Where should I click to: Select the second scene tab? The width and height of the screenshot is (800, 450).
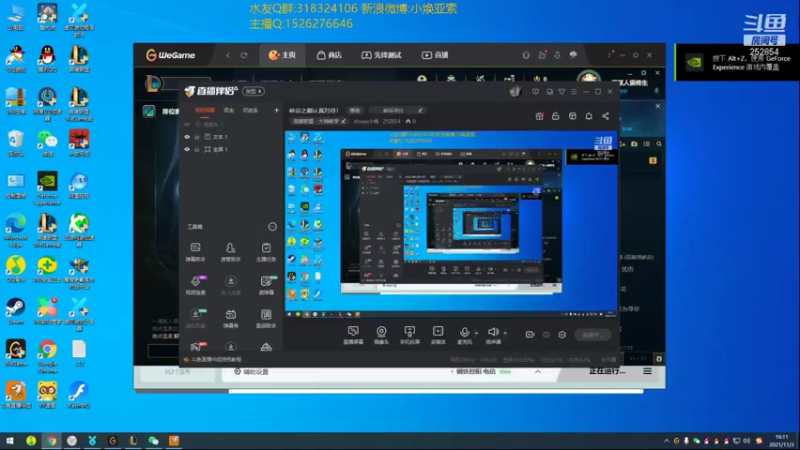(x=229, y=110)
